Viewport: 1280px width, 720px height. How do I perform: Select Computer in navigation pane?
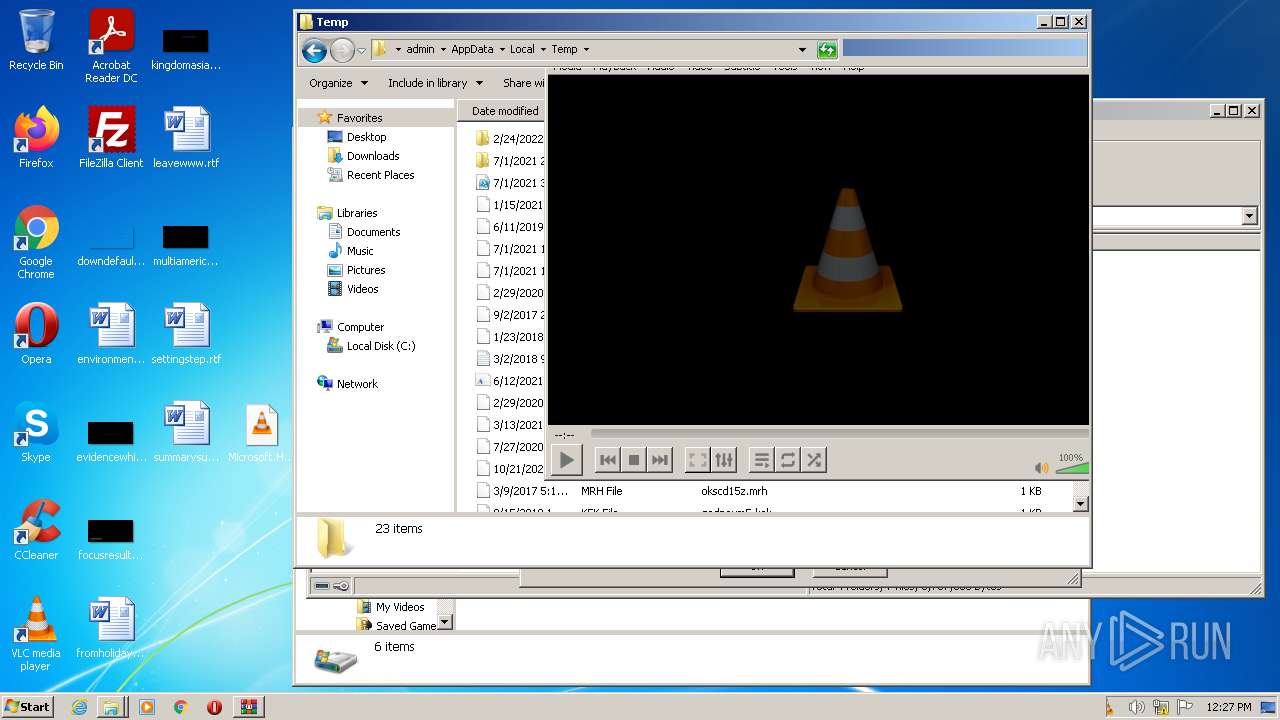pyautogui.click(x=360, y=327)
